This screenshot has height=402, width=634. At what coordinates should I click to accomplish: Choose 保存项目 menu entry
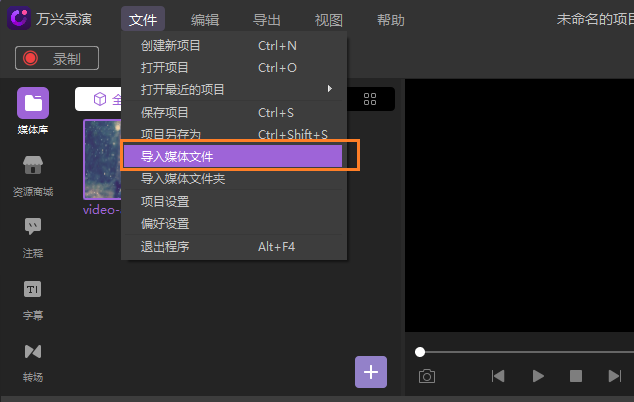tap(234, 112)
